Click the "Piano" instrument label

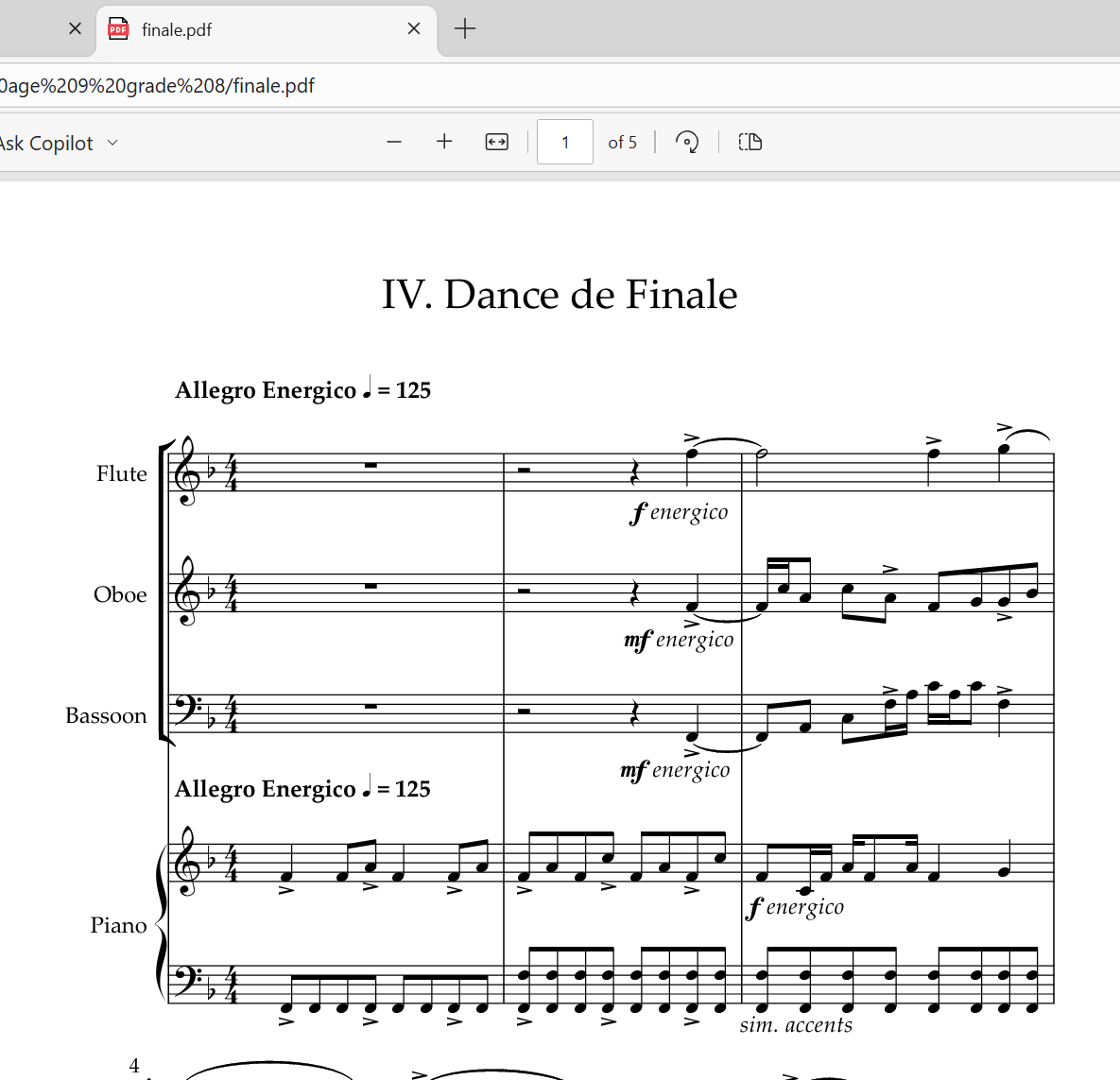[x=118, y=925]
